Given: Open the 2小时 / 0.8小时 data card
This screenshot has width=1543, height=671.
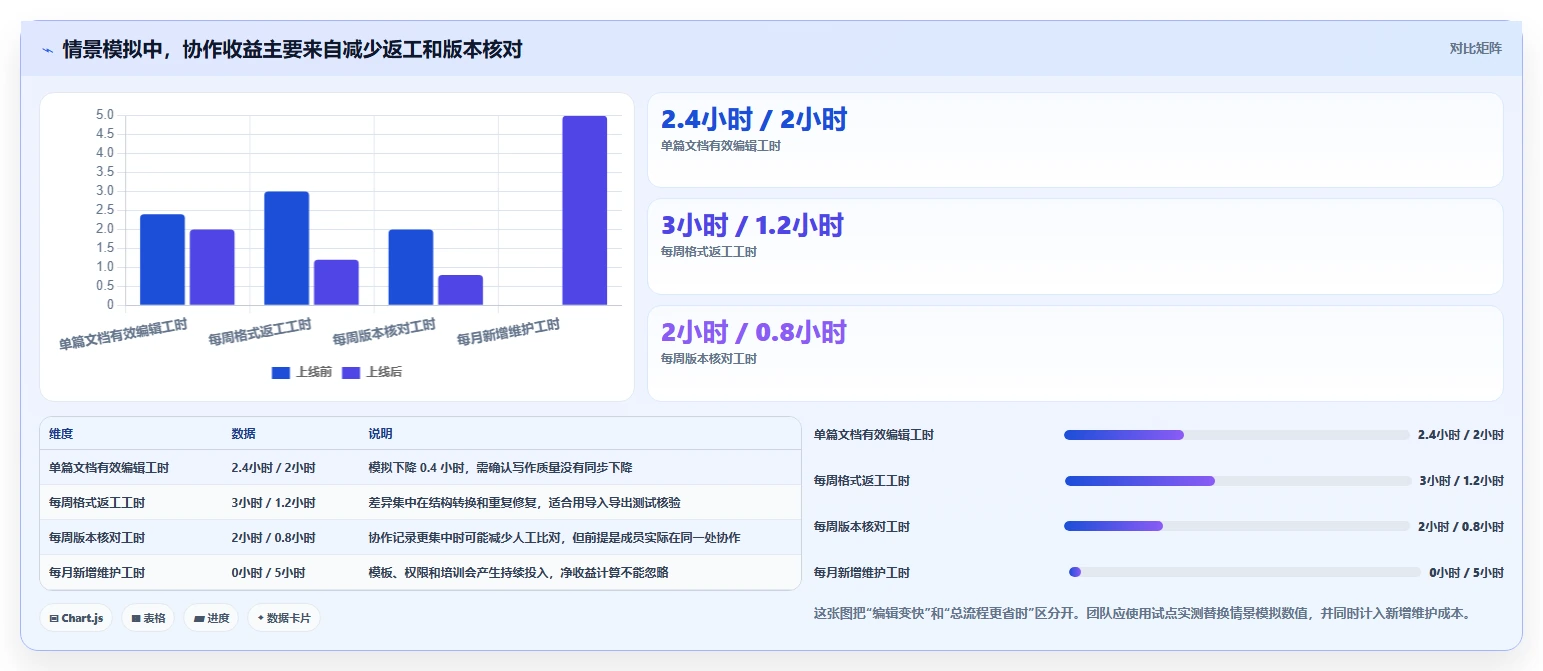Looking at the screenshot, I should click(1075, 353).
